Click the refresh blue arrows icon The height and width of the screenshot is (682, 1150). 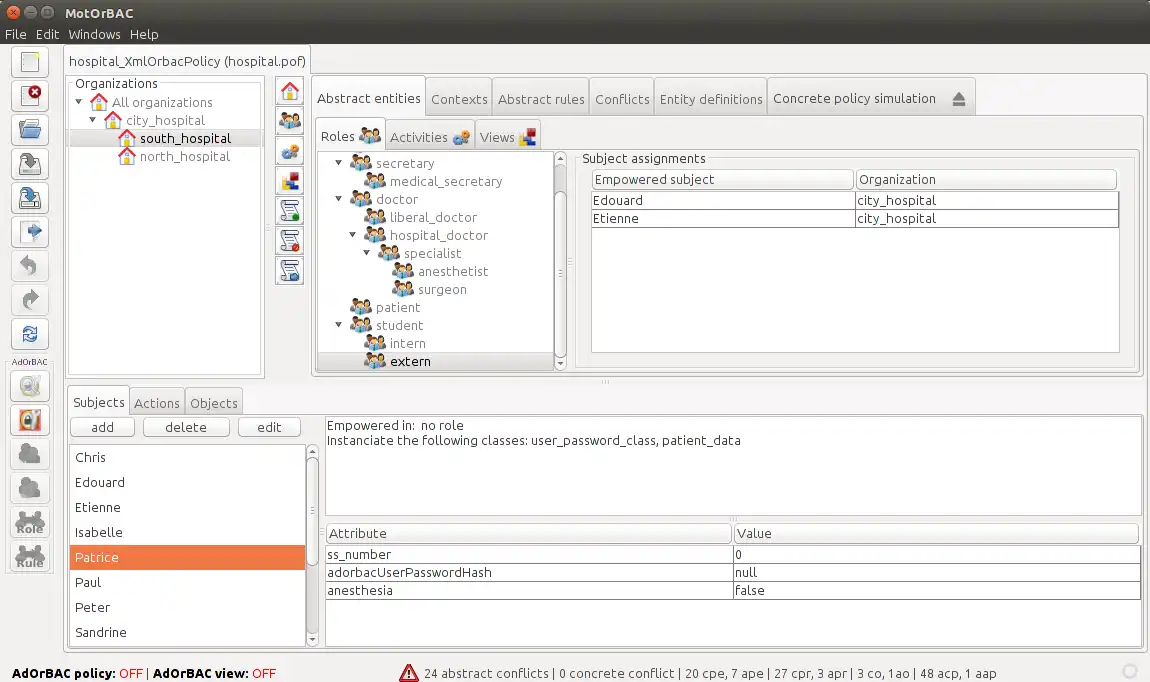[x=30, y=334]
